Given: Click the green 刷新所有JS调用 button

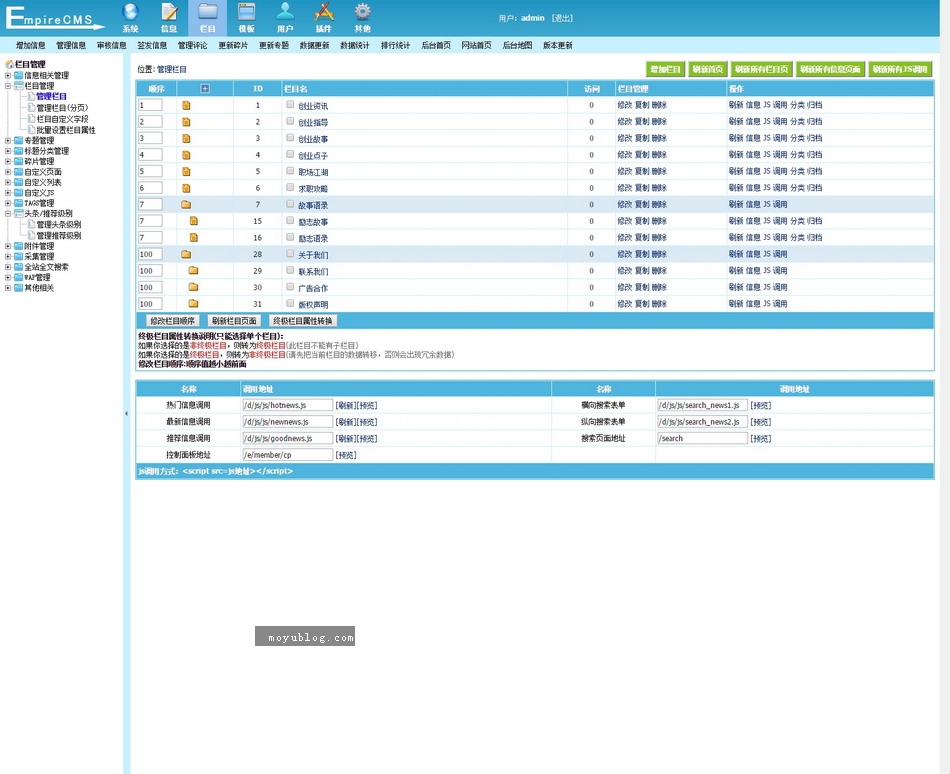Looking at the screenshot, I should pos(900,69).
